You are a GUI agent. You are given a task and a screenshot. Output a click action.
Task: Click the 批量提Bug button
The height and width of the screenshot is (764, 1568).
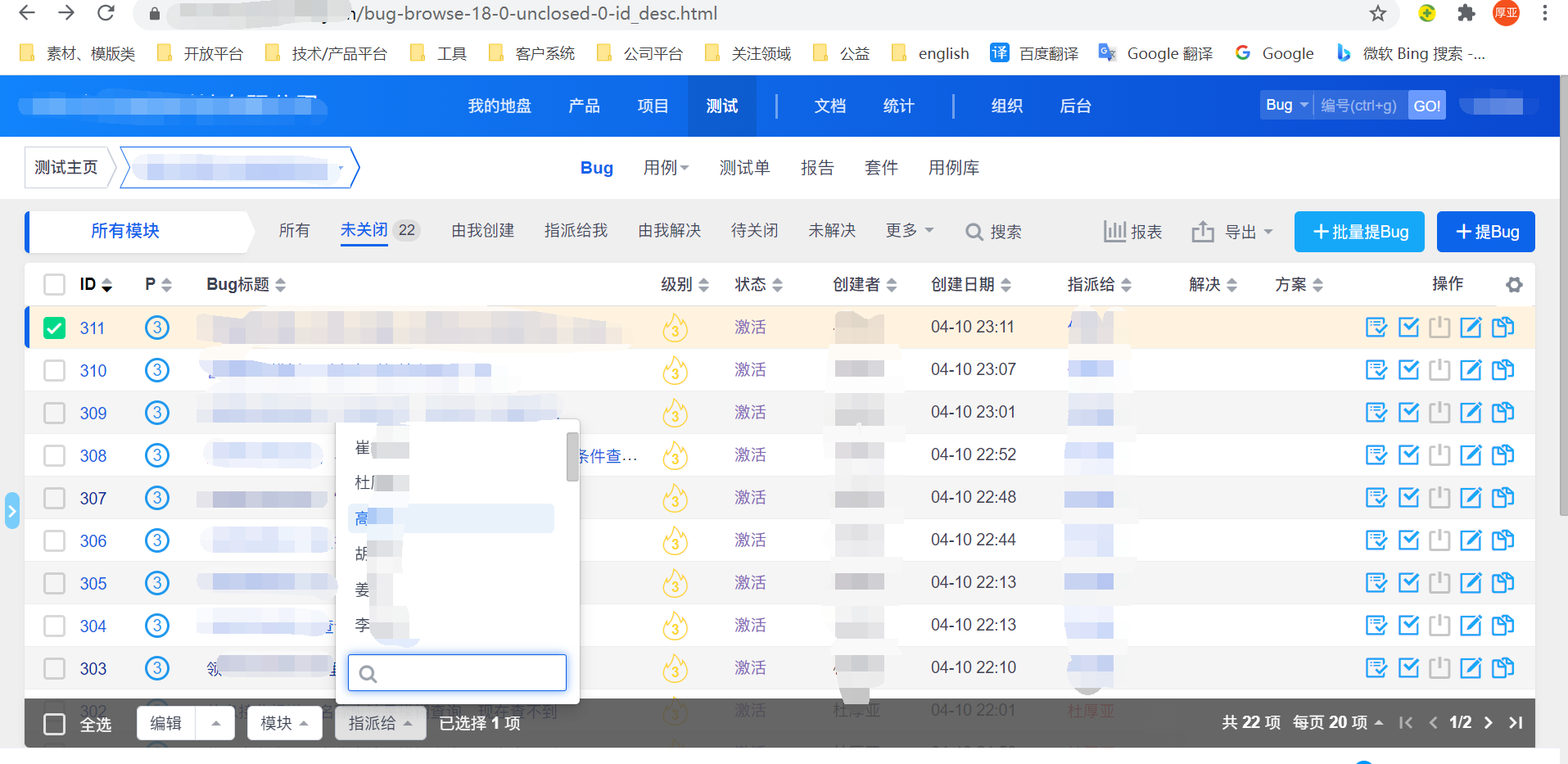pos(1359,232)
